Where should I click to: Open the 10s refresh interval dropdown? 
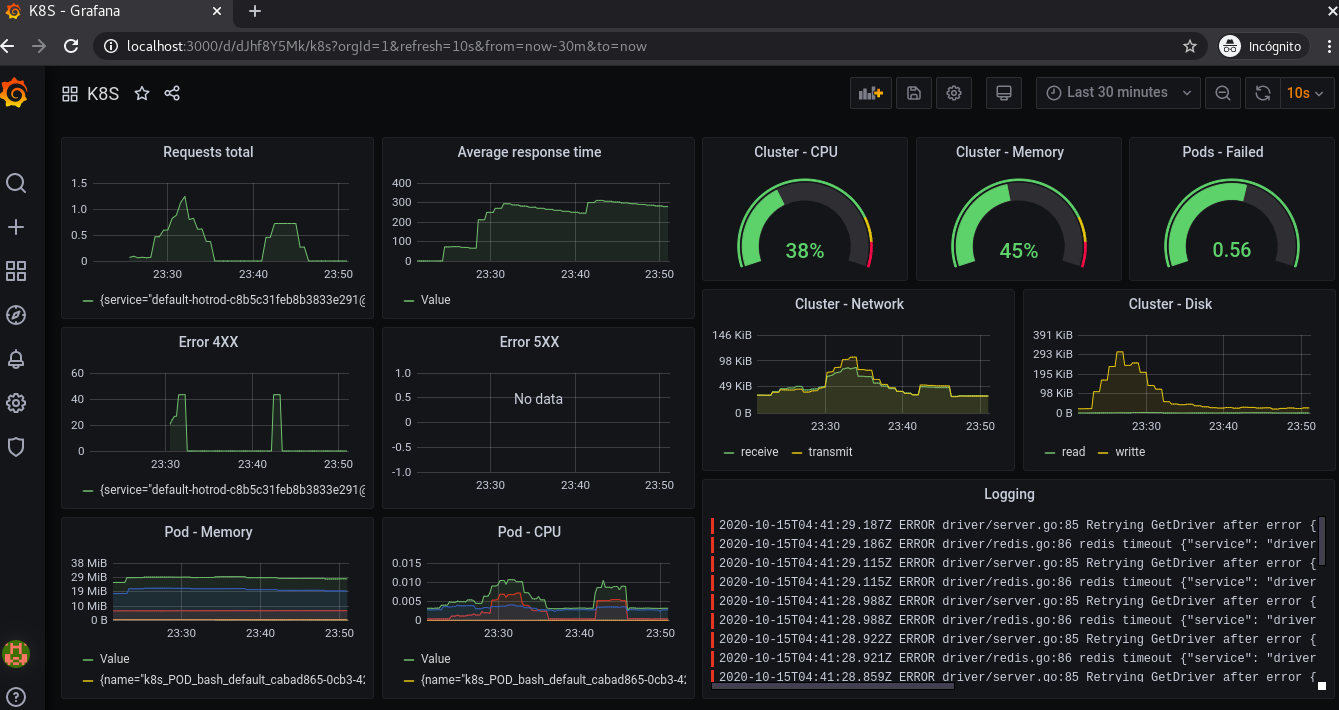click(1307, 93)
